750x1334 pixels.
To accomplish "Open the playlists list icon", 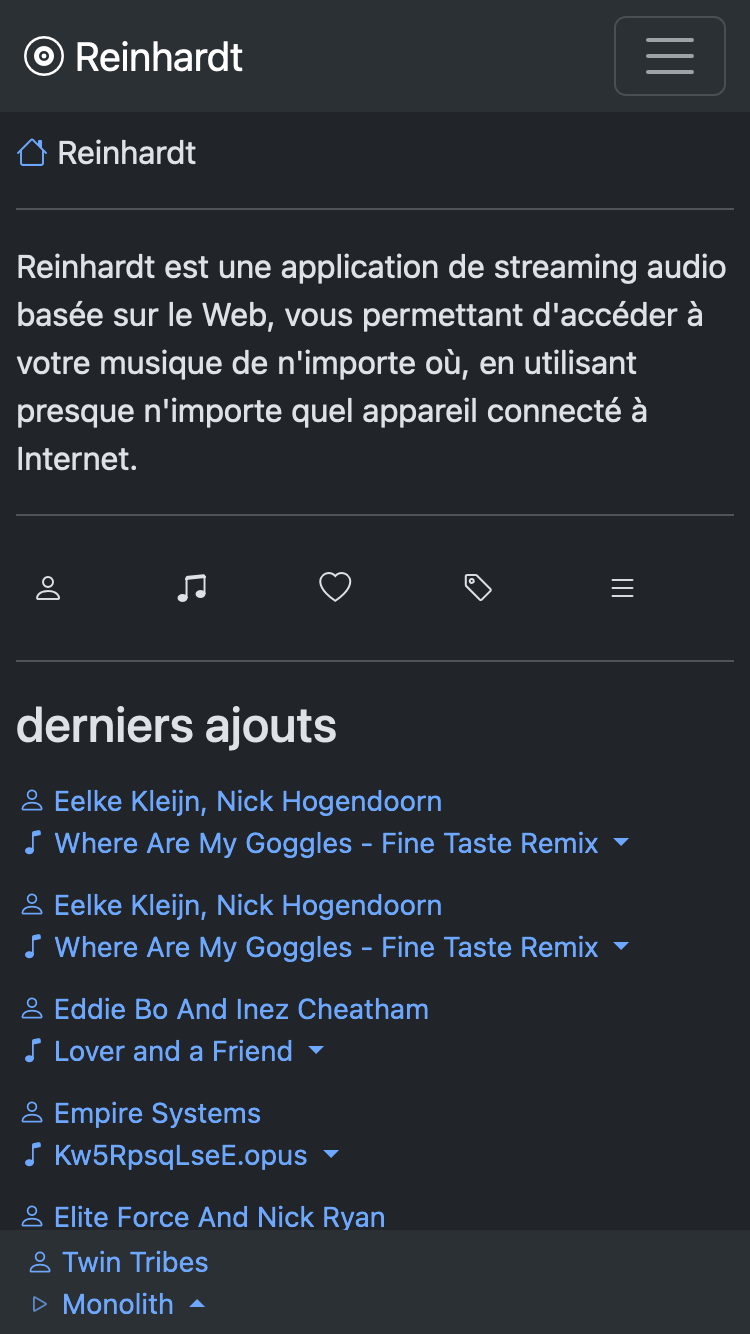I will (x=622, y=588).
